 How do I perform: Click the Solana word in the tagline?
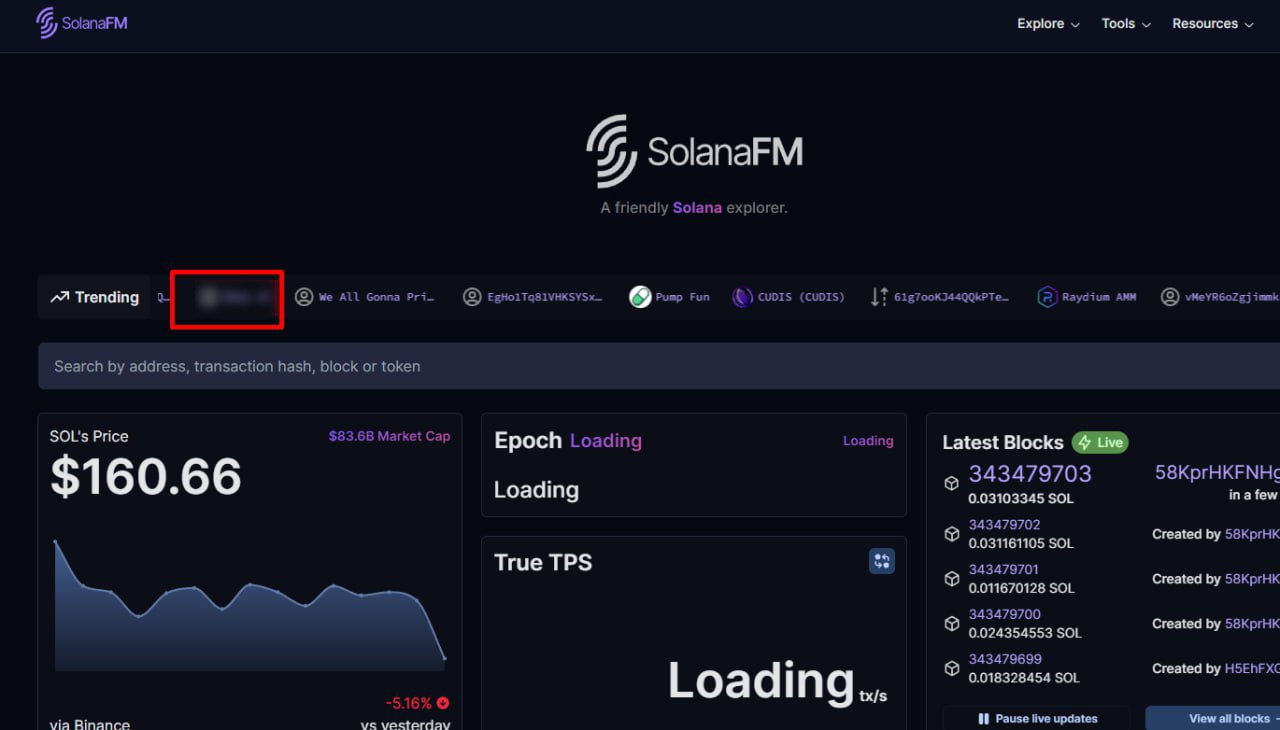697,208
